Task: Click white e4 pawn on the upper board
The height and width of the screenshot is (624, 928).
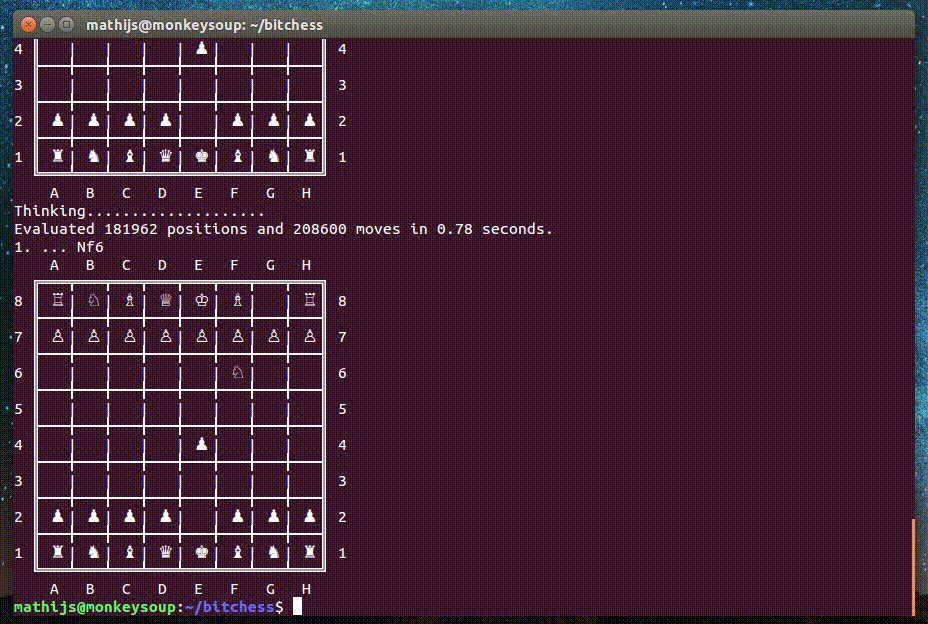Action: click(x=202, y=48)
